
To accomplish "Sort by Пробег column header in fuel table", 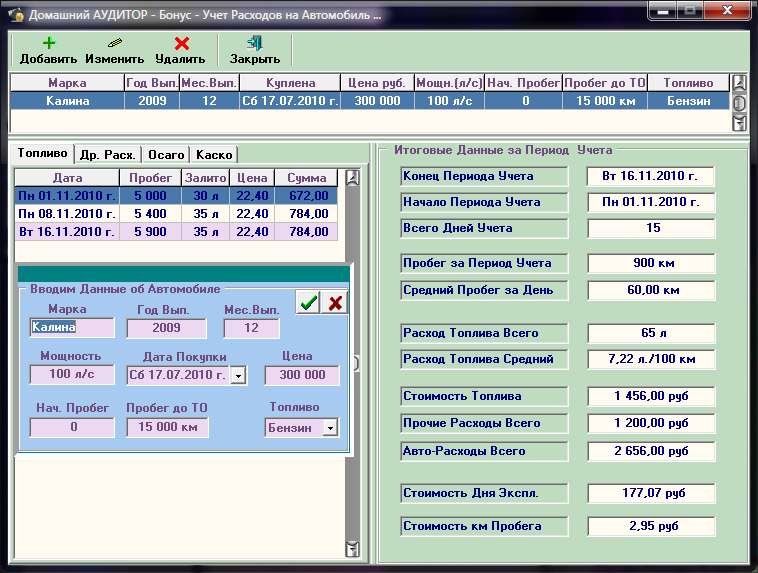I will coord(151,177).
